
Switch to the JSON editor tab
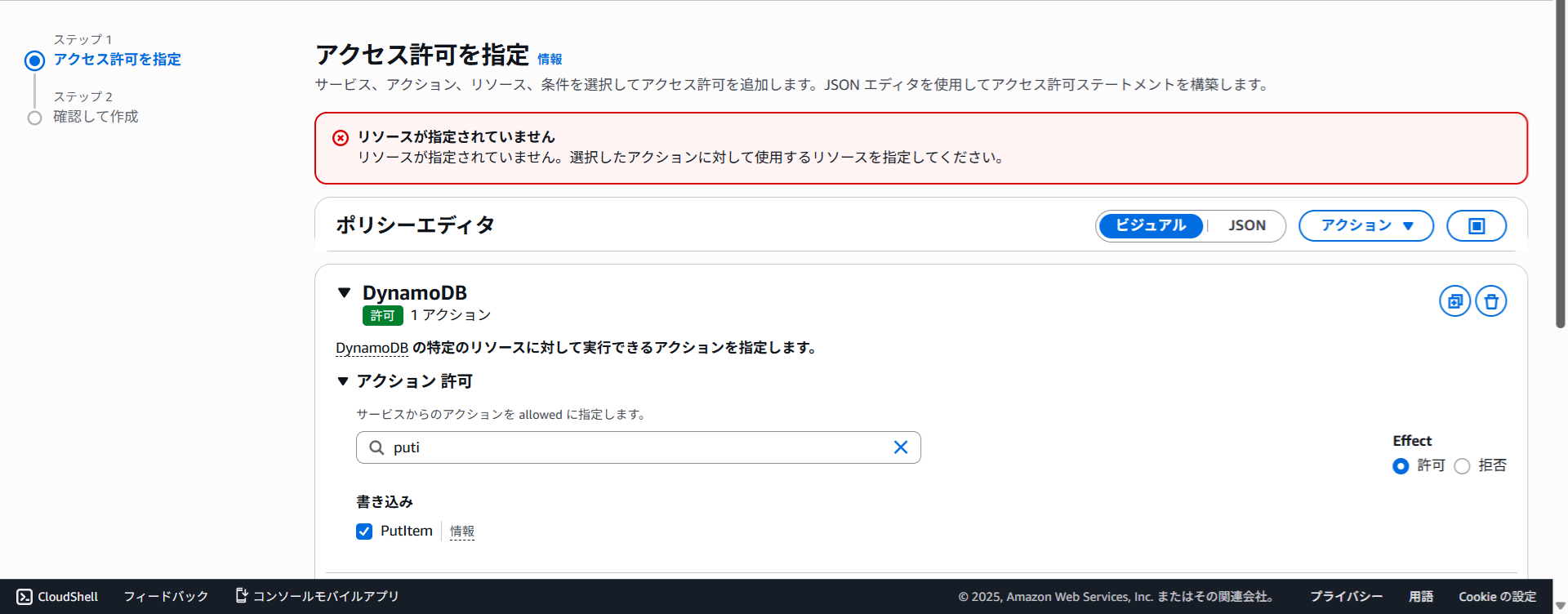point(1246,226)
